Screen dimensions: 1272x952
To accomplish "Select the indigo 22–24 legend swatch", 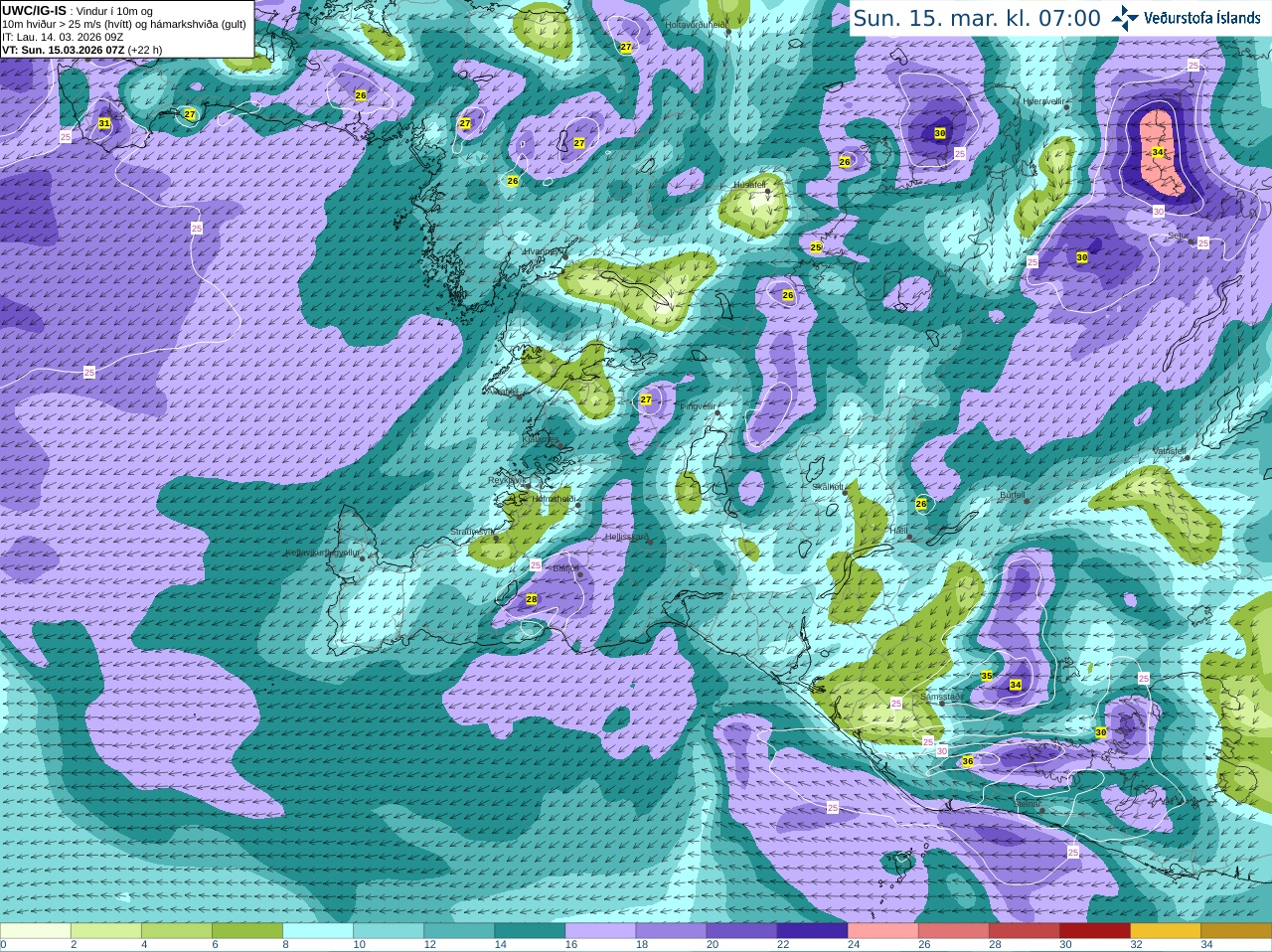I will click(x=812, y=931).
